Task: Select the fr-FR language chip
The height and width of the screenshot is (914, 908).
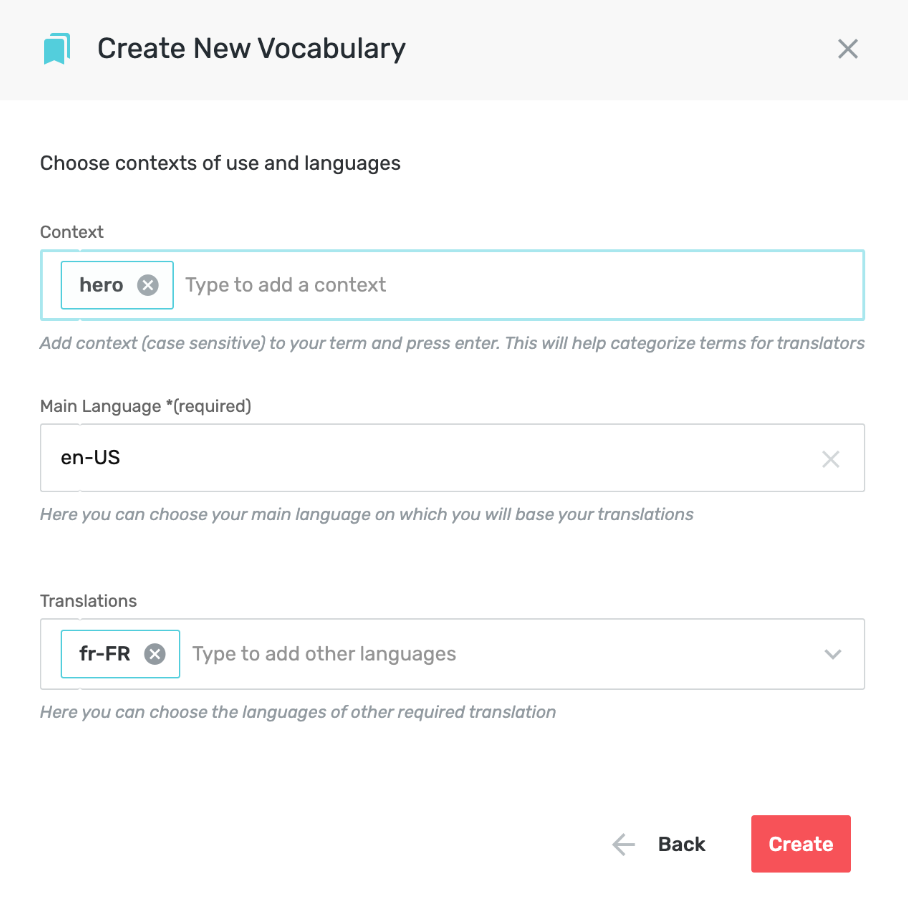Action: coord(104,654)
